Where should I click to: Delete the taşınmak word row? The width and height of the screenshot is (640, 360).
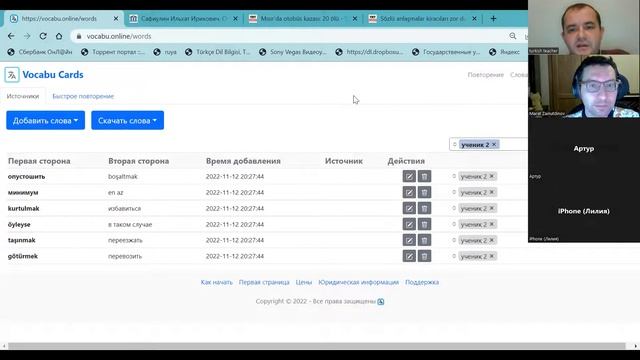click(x=424, y=240)
